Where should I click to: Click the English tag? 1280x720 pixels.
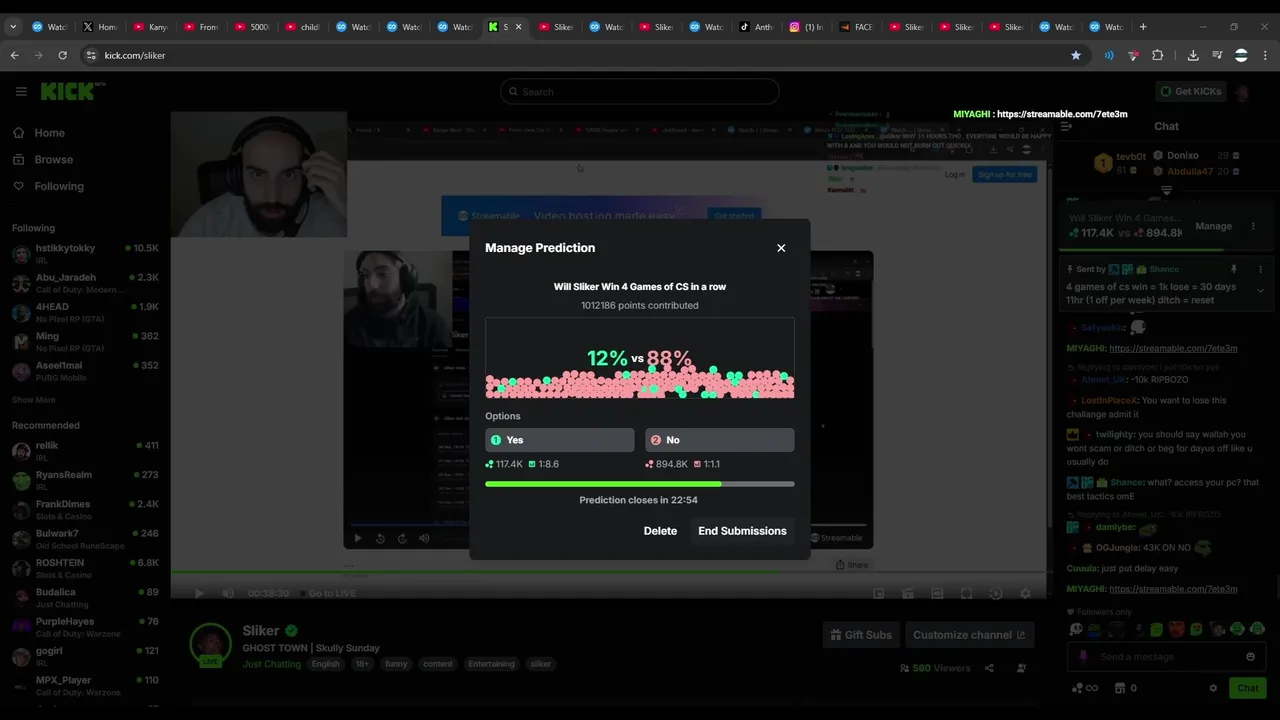325,664
